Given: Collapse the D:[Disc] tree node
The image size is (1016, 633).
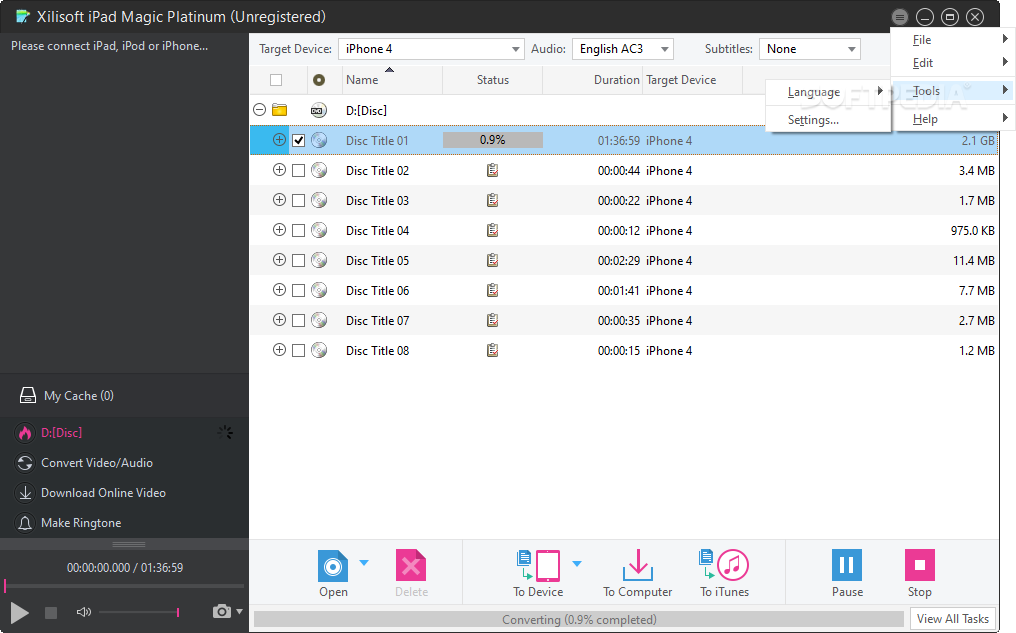Looking at the screenshot, I should 259,109.
